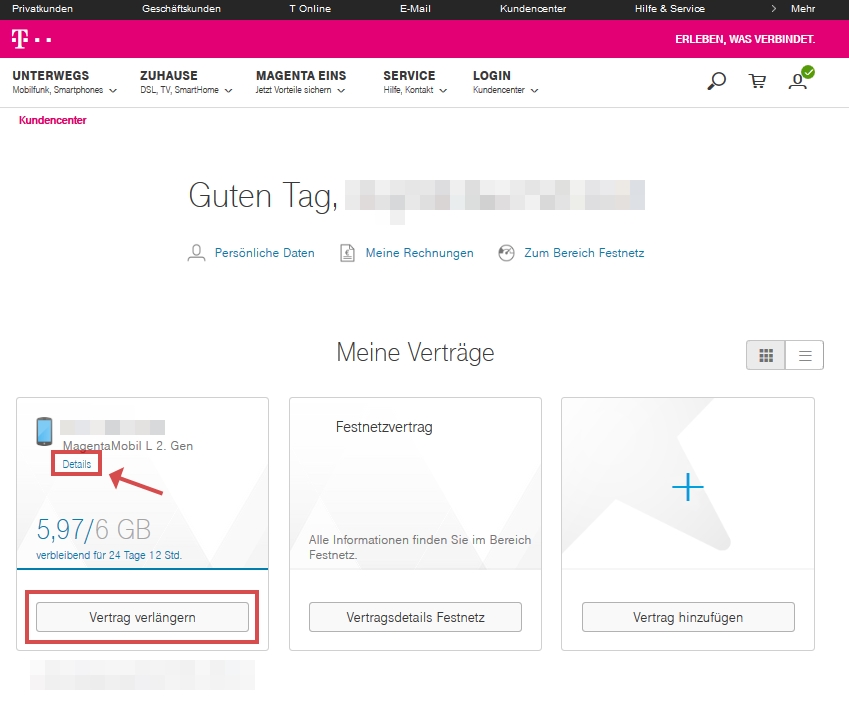Open the logged-in user account icon
The width and height of the screenshot is (849, 722).
tap(800, 78)
